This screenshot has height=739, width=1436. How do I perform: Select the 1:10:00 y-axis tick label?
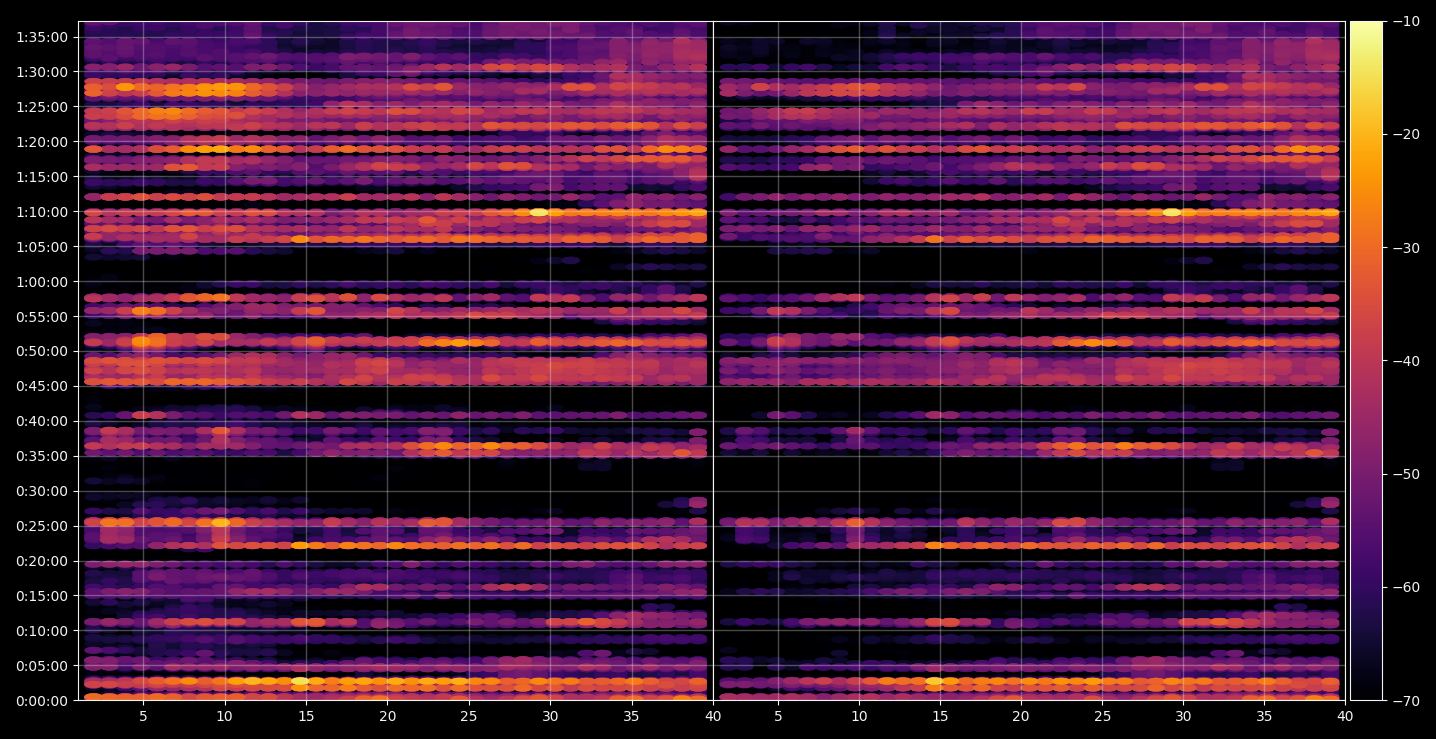[42, 212]
